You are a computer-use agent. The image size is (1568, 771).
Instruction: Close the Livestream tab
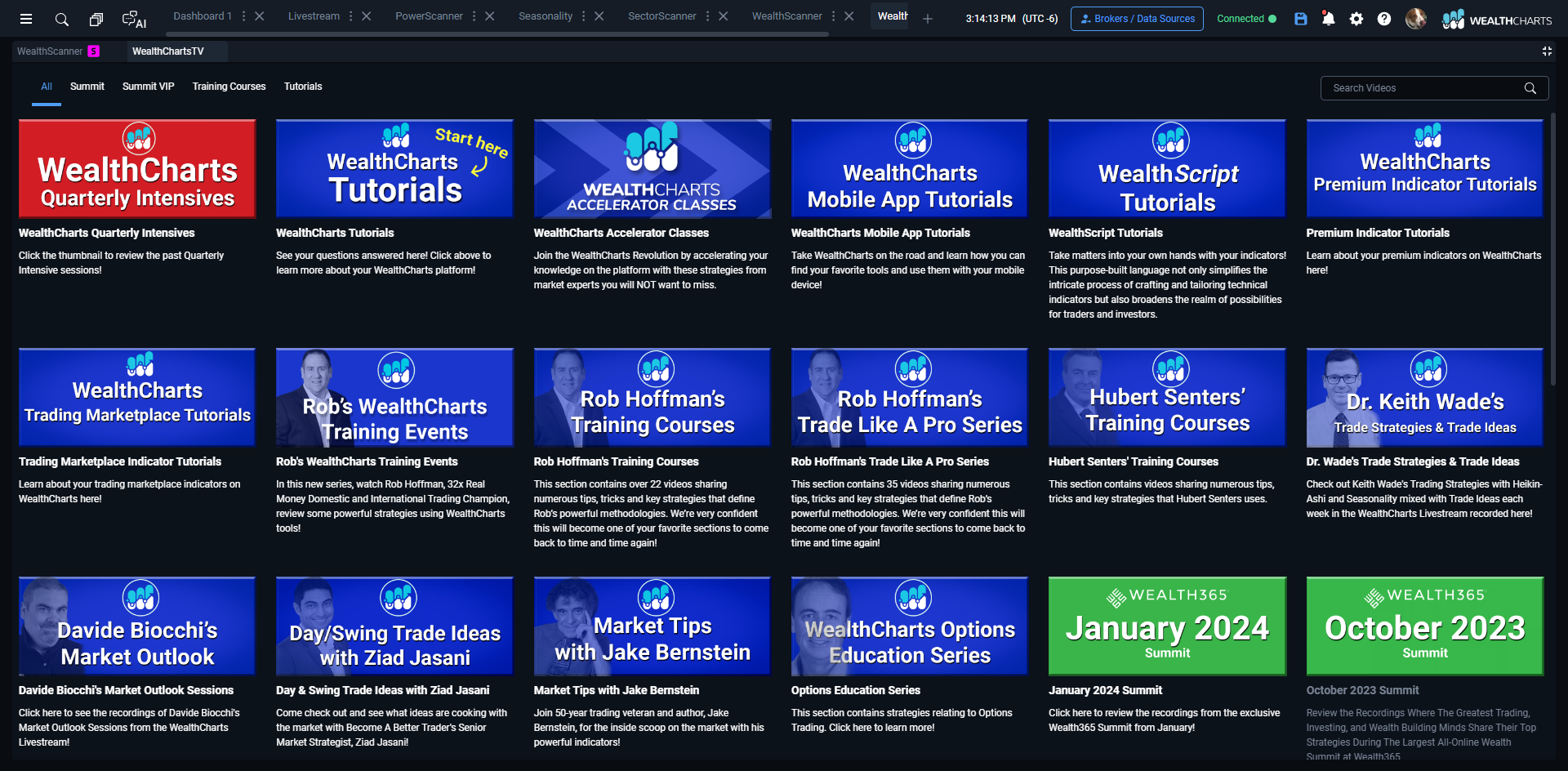367,16
